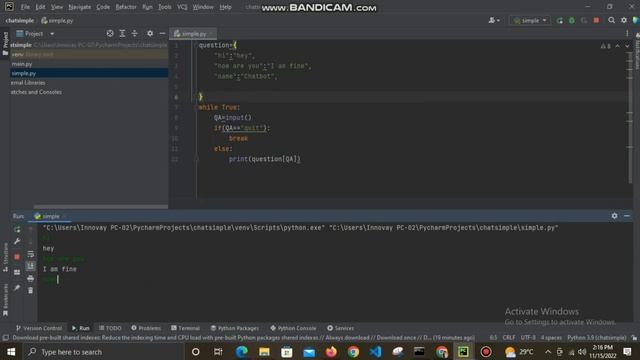Click the taskbar search box
Image resolution: width=640 pixels, height=360 pixels.
102,351
